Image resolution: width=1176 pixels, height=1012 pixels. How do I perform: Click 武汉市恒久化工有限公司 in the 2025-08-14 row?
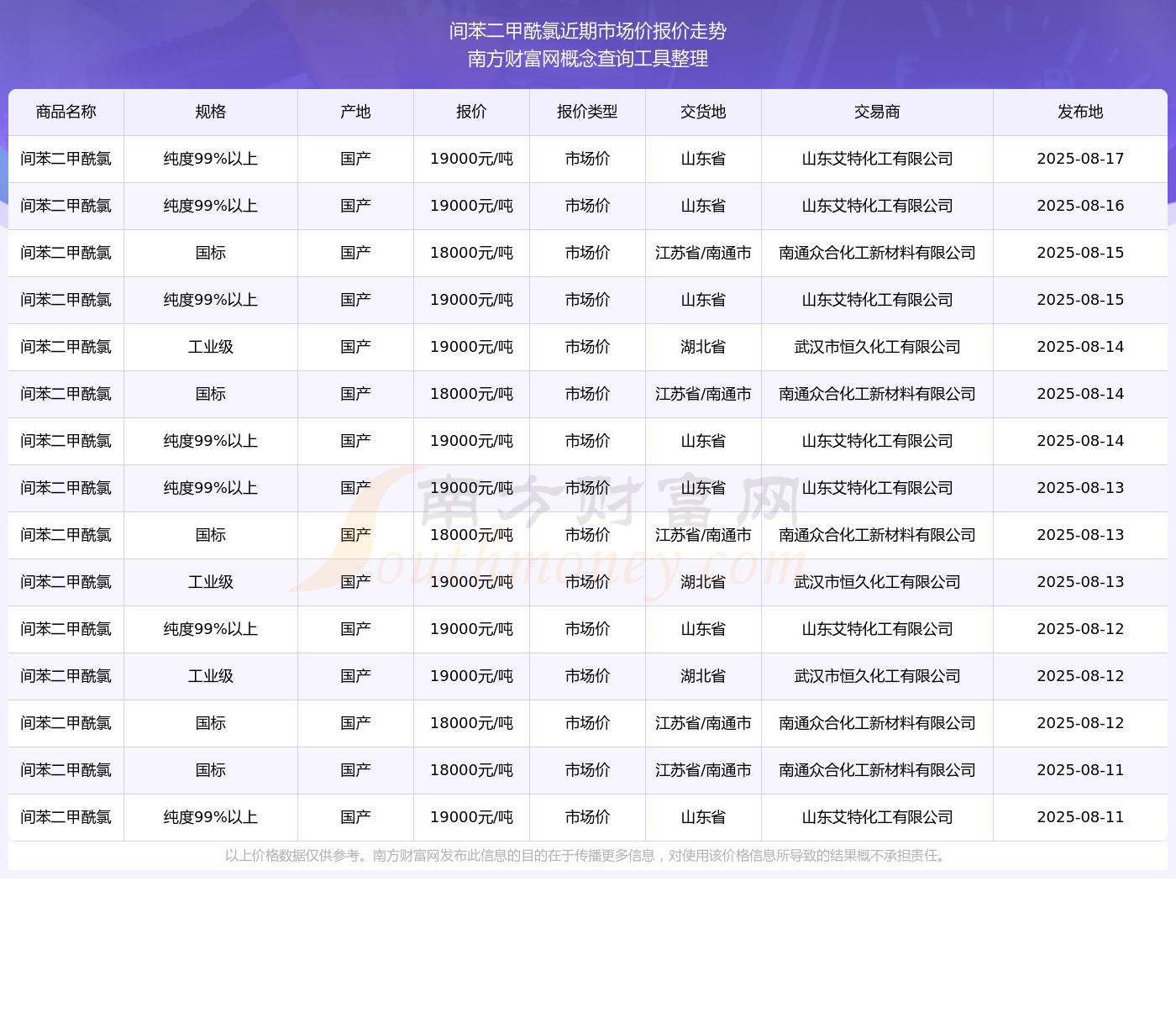pyautogui.click(x=878, y=347)
